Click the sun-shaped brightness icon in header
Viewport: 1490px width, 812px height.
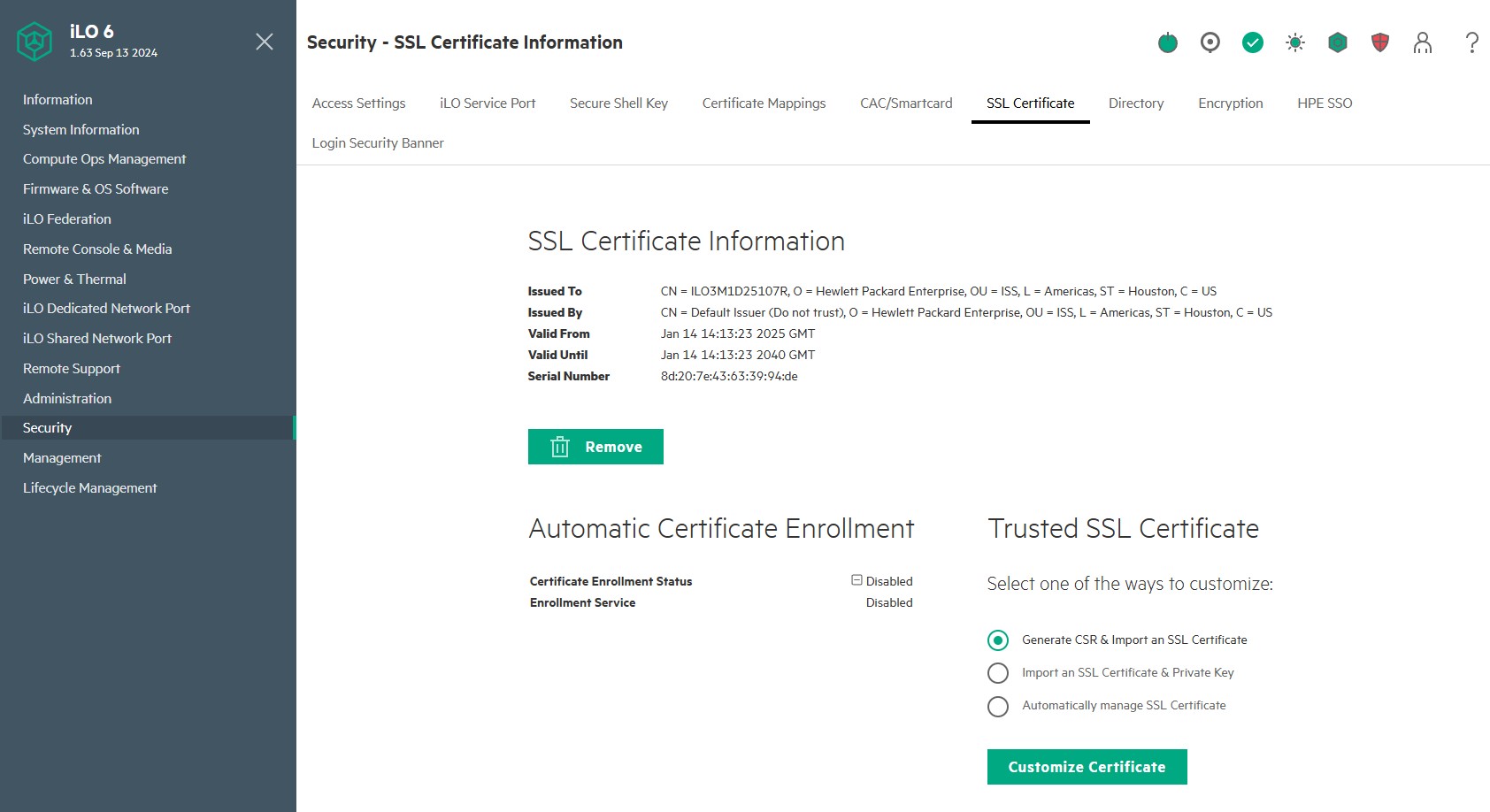pyautogui.click(x=1294, y=42)
